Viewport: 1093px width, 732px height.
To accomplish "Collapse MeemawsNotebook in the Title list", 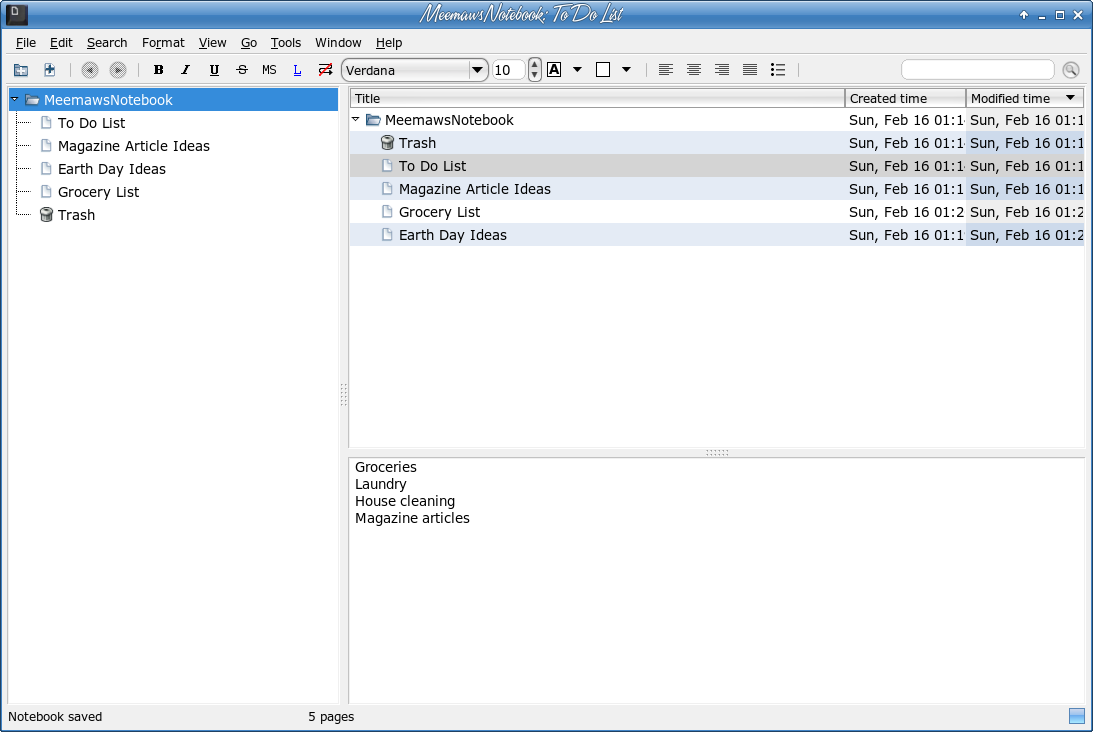I will click(356, 119).
